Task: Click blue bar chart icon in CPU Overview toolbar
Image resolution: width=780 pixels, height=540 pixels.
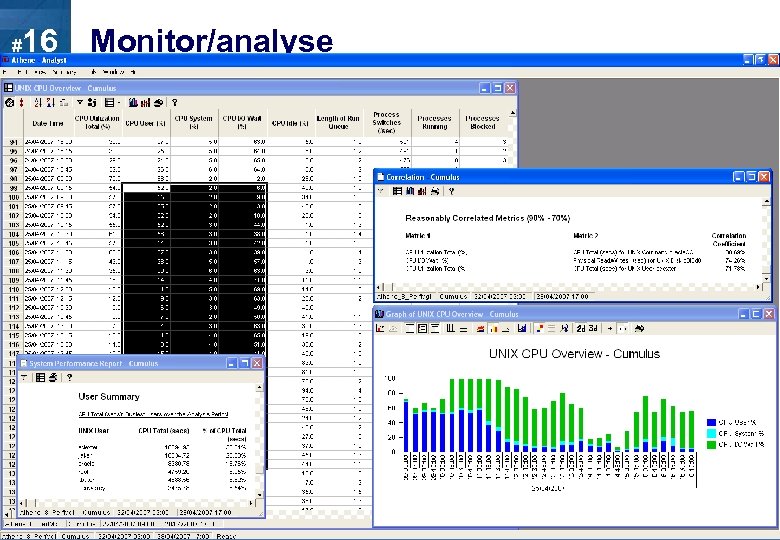Action: pyautogui.click(x=133, y=102)
